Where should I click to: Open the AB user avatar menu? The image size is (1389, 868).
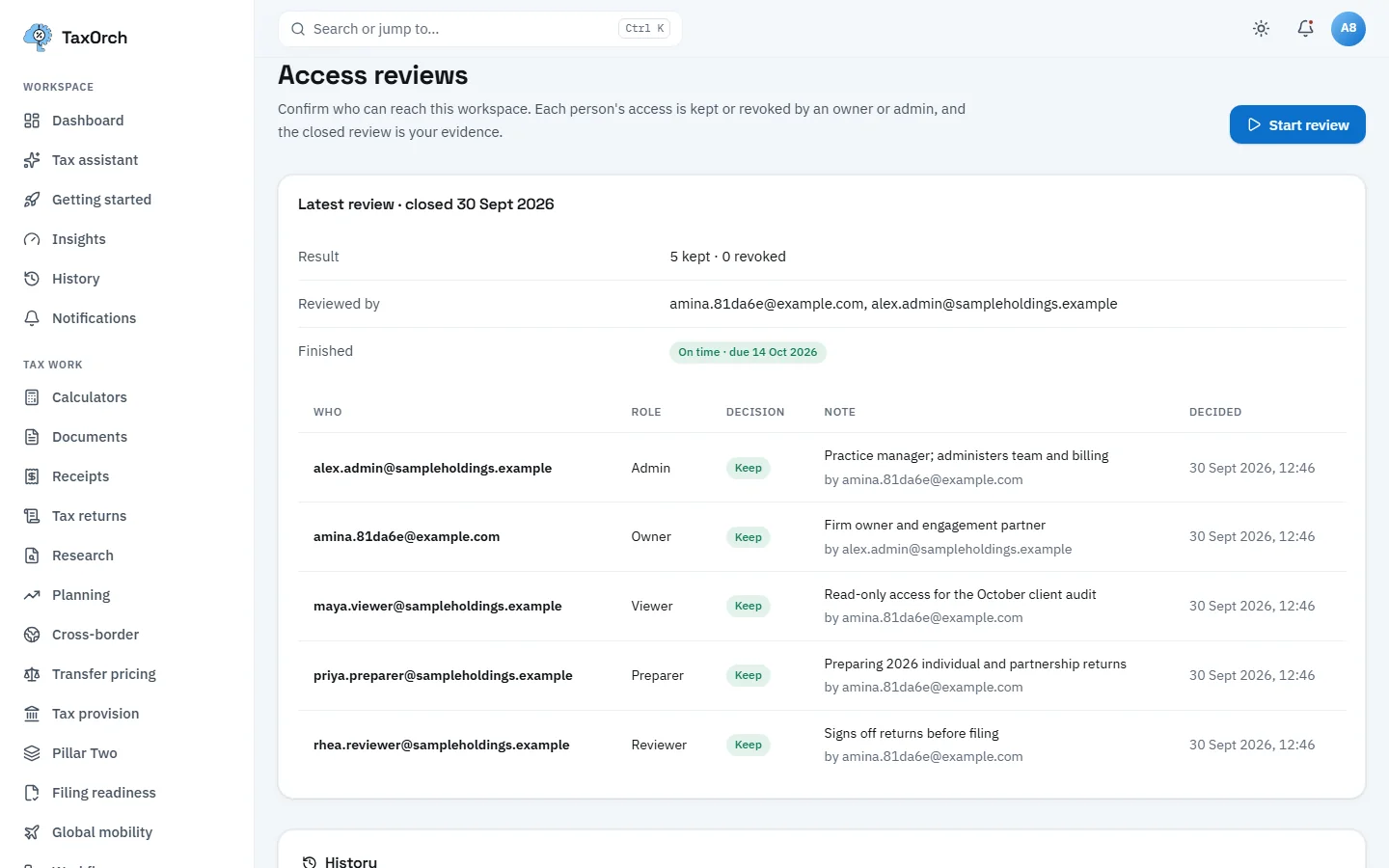[1348, 29]
